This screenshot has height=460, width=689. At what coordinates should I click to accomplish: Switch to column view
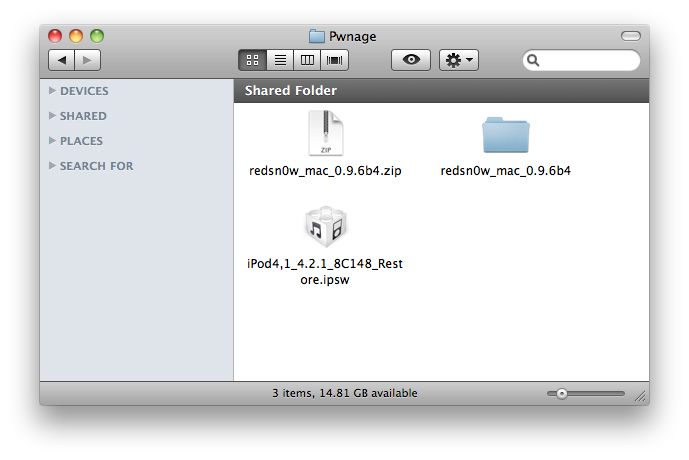307,60
